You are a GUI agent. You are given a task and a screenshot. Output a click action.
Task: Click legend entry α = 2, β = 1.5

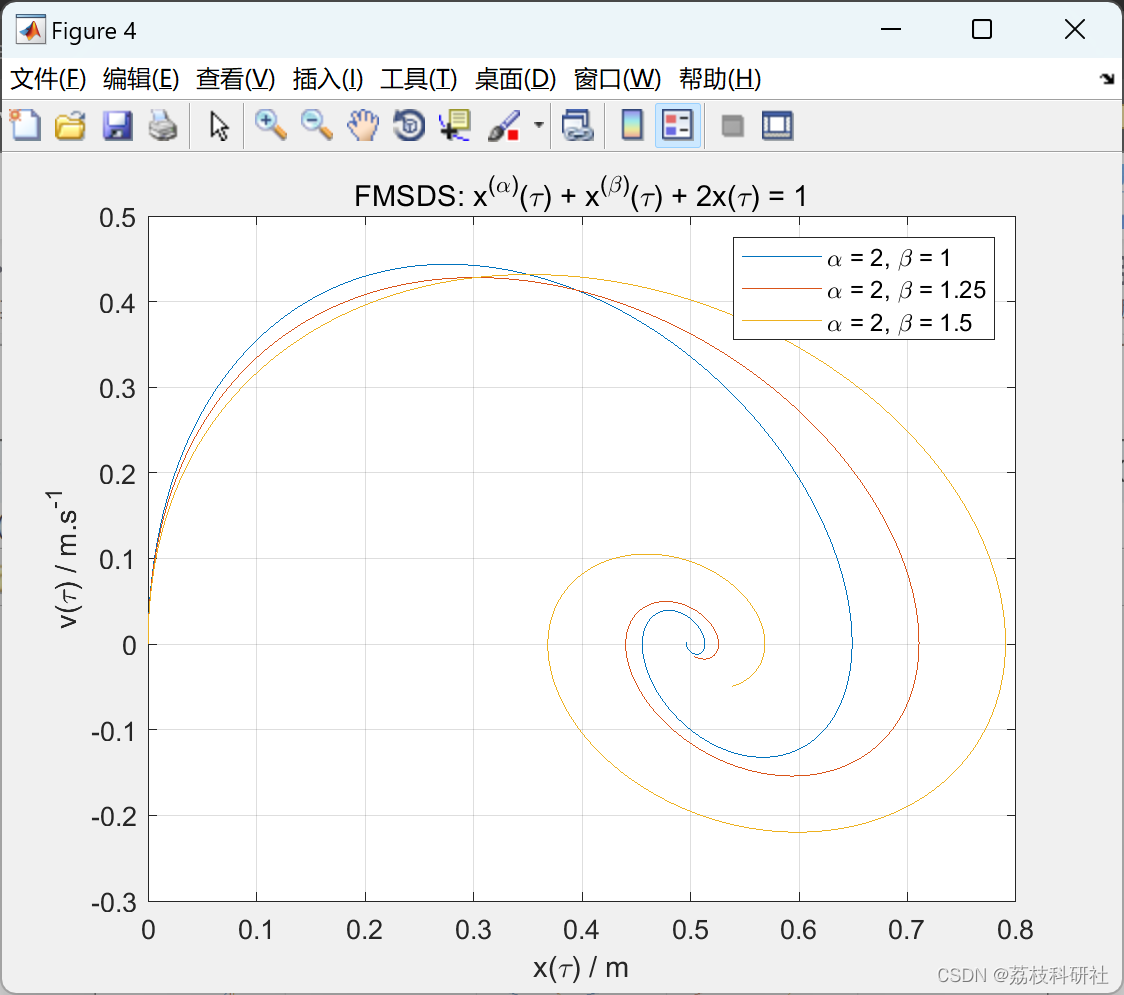coord(899,323)
